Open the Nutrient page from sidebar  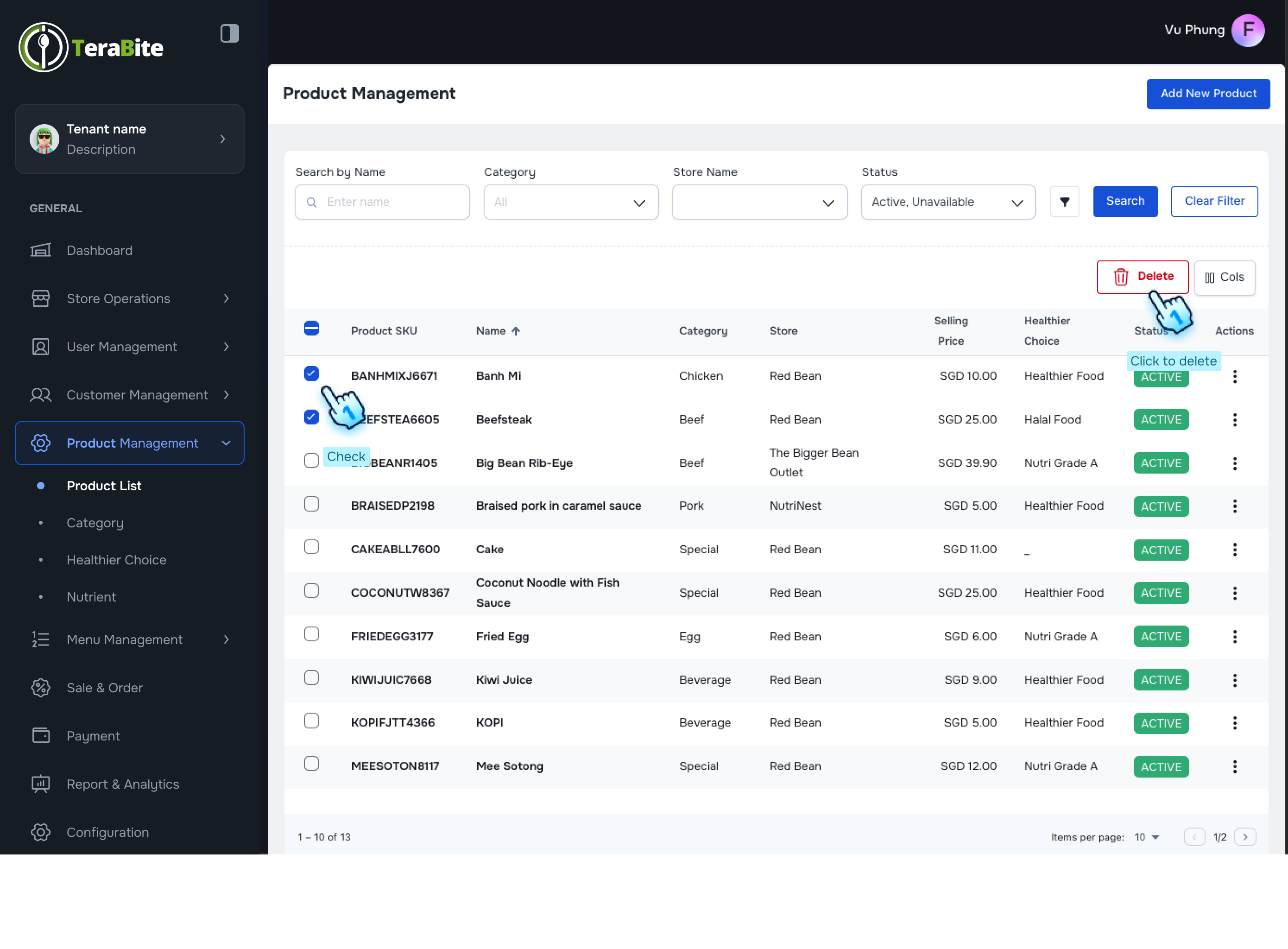91,596
